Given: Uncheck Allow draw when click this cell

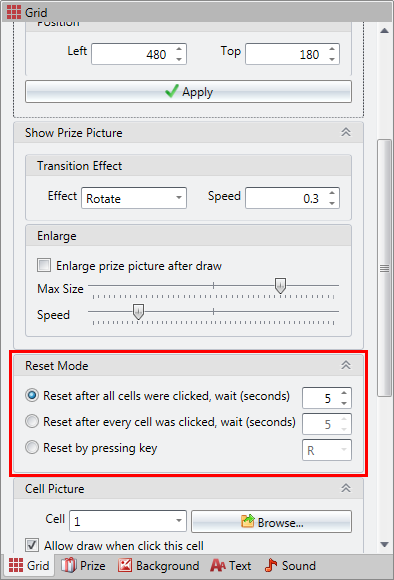Looking at the screenshot, I should pyautogui.click(x=32, y=545).
